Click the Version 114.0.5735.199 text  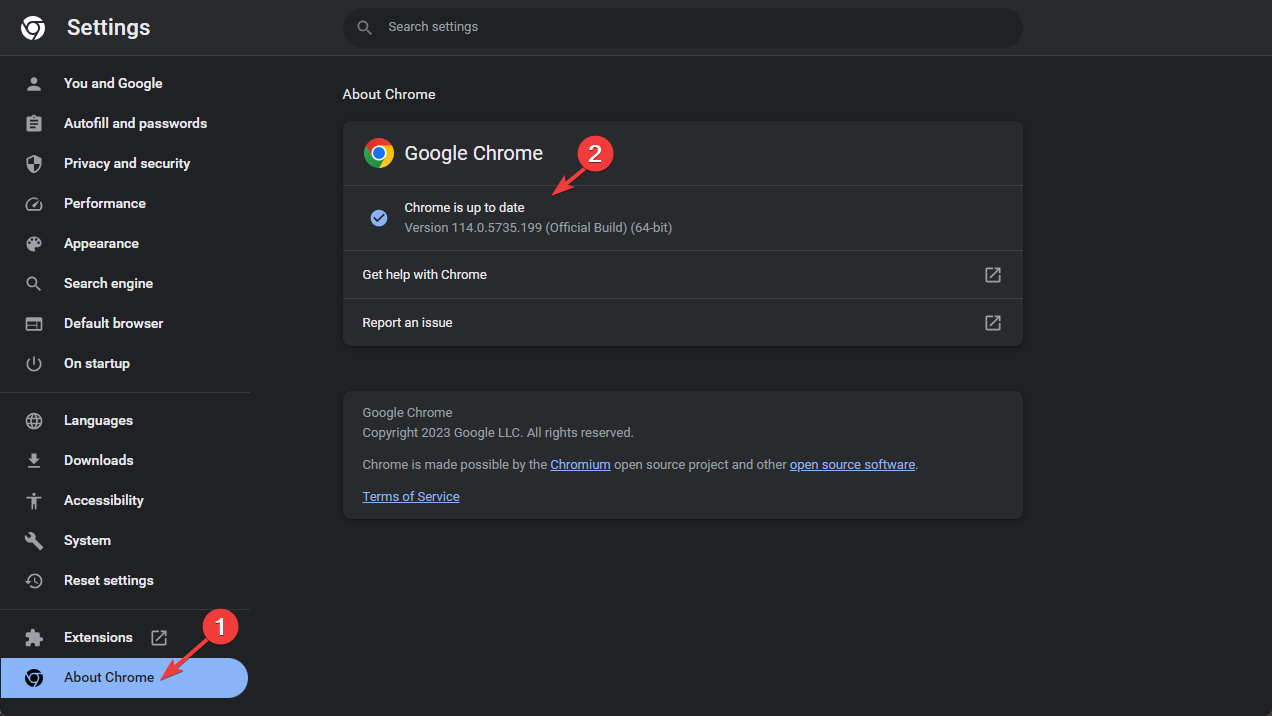click(x=538, y=227)
